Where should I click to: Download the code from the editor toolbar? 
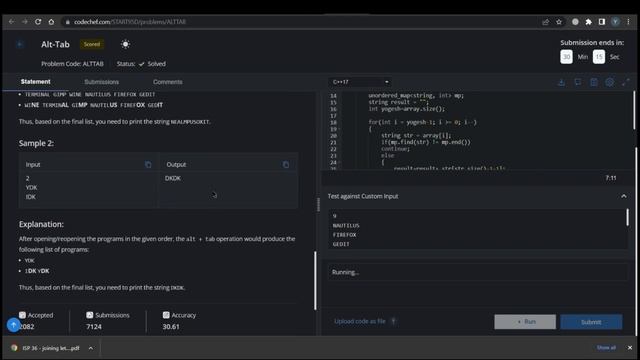pos(561,82)
